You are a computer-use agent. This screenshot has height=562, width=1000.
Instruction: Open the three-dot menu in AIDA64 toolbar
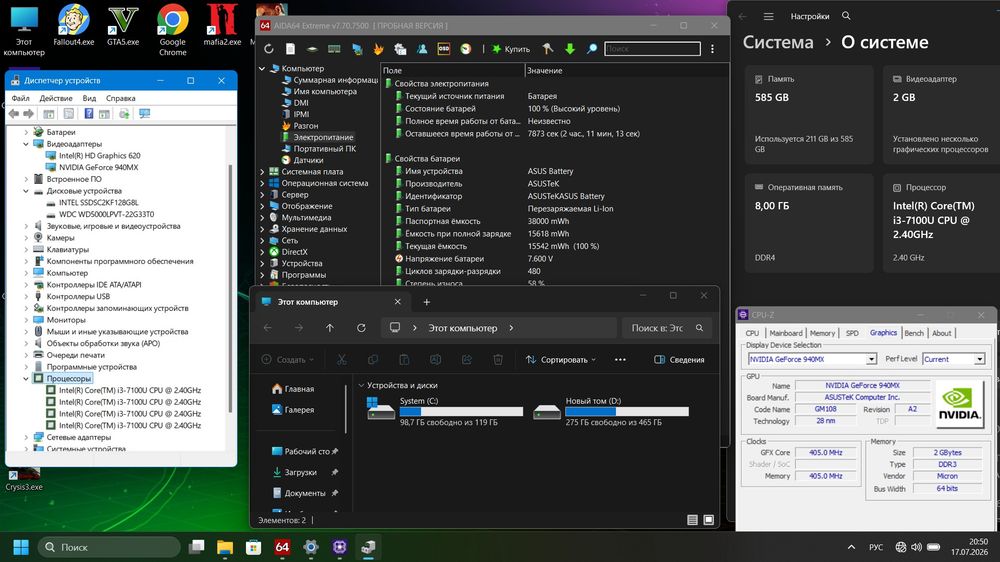tap(712, 48)
